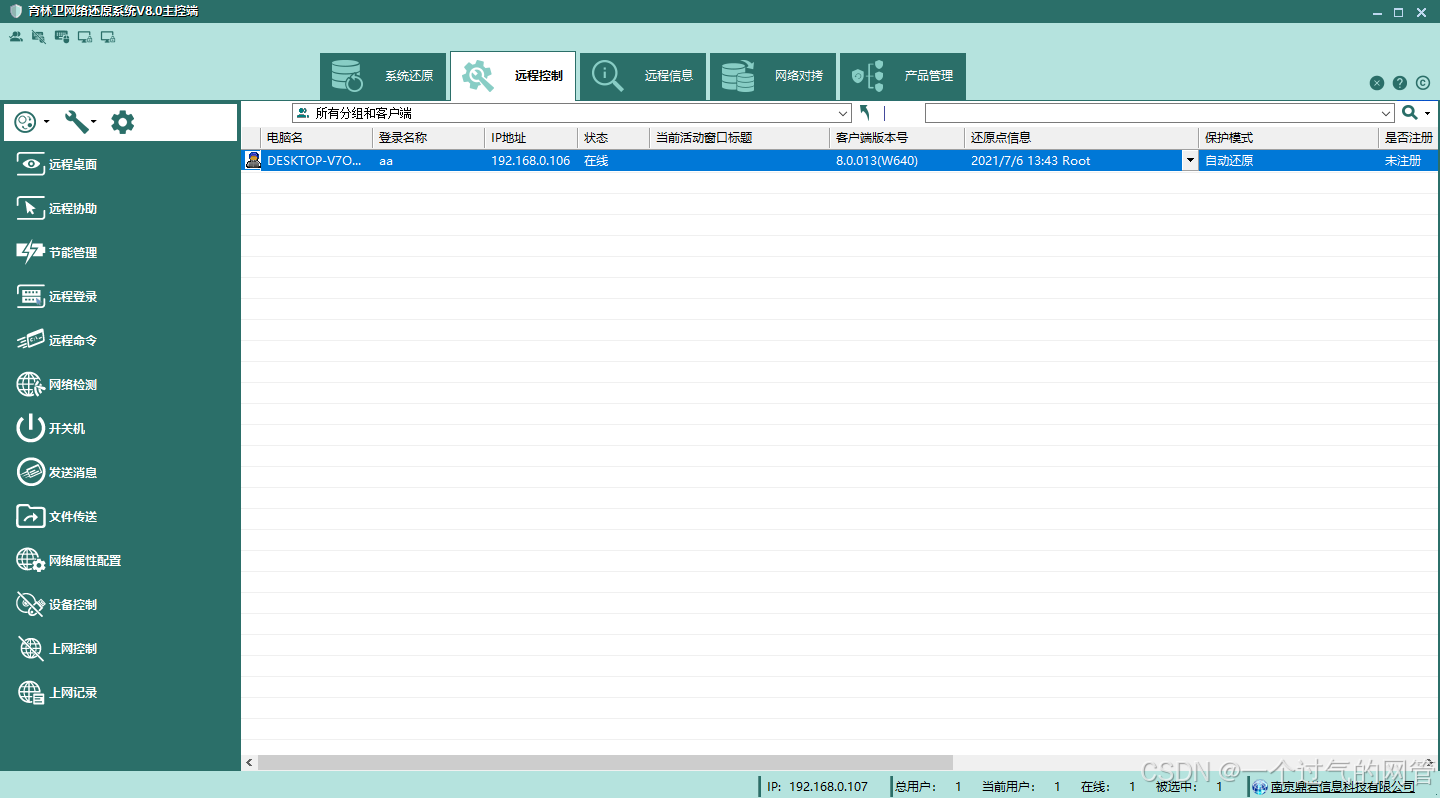Image resolution: width=1440 pixels, height=798 pixels.
Task: Click the 还原点信息 column header
Action: (1081, 138)
